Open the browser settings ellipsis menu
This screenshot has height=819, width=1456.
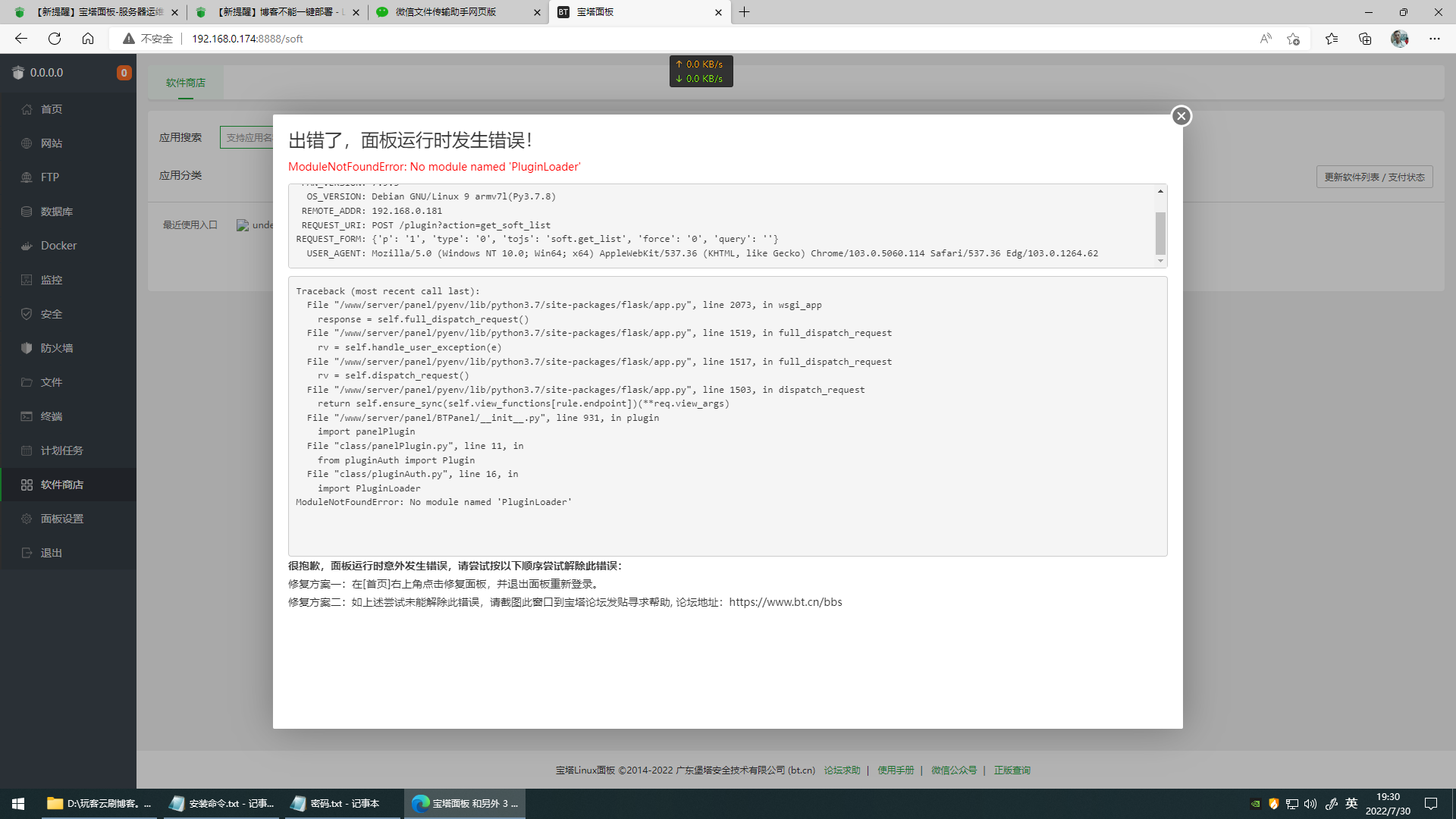pos(1435,39)
